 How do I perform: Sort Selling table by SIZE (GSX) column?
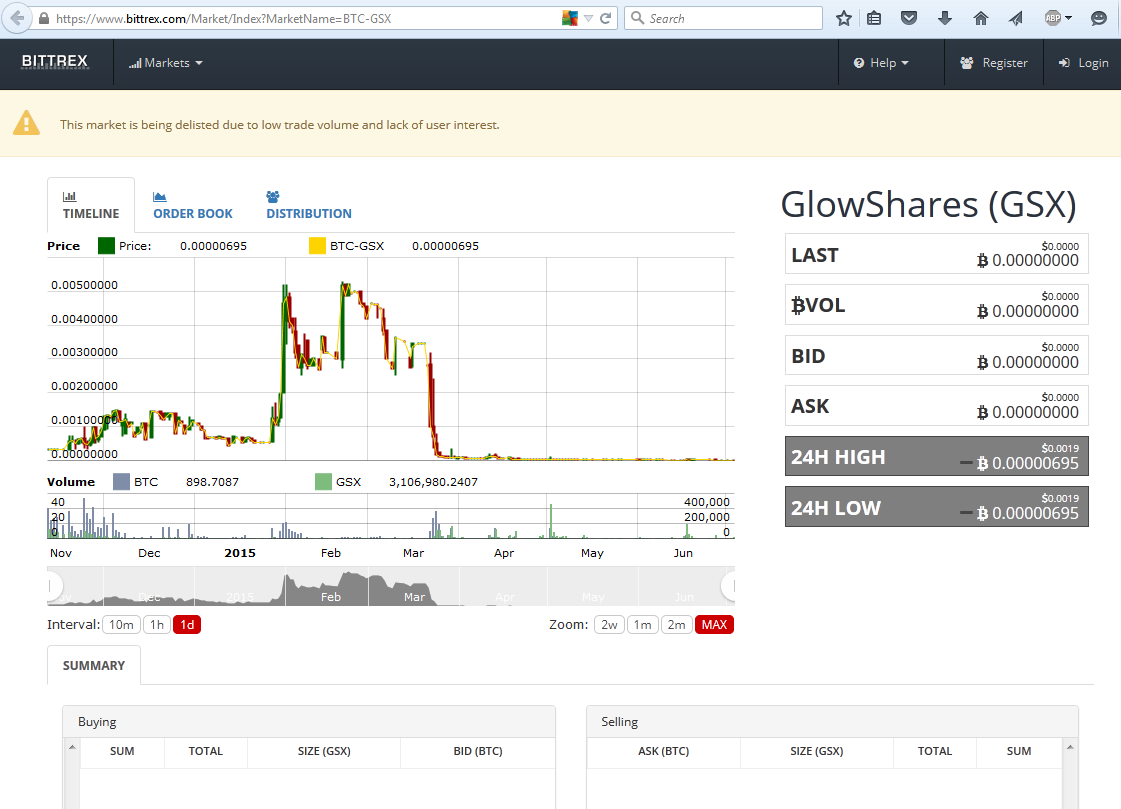816,751
